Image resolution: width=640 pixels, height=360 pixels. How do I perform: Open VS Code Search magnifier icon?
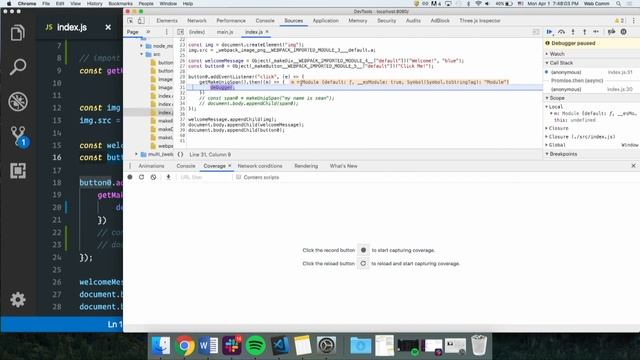(x=18, y=67)
